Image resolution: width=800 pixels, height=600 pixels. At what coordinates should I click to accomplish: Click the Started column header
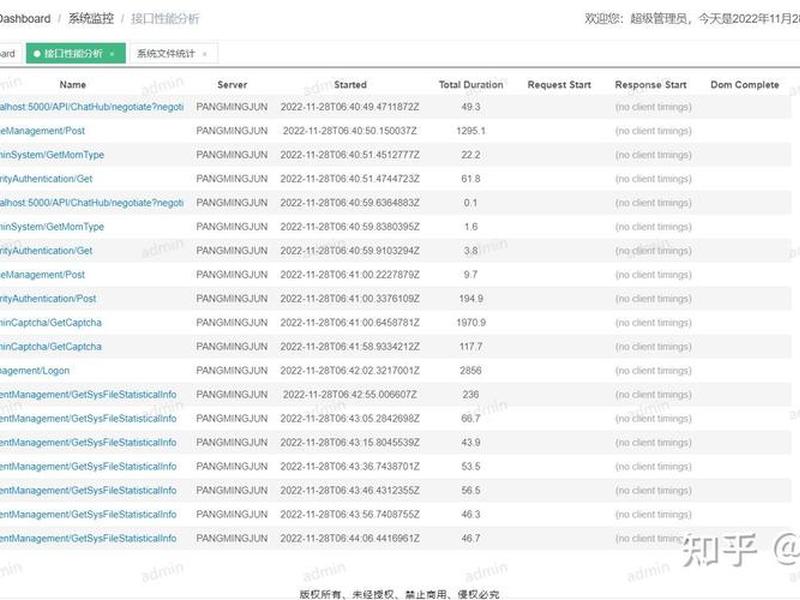[x=350, y=85]
